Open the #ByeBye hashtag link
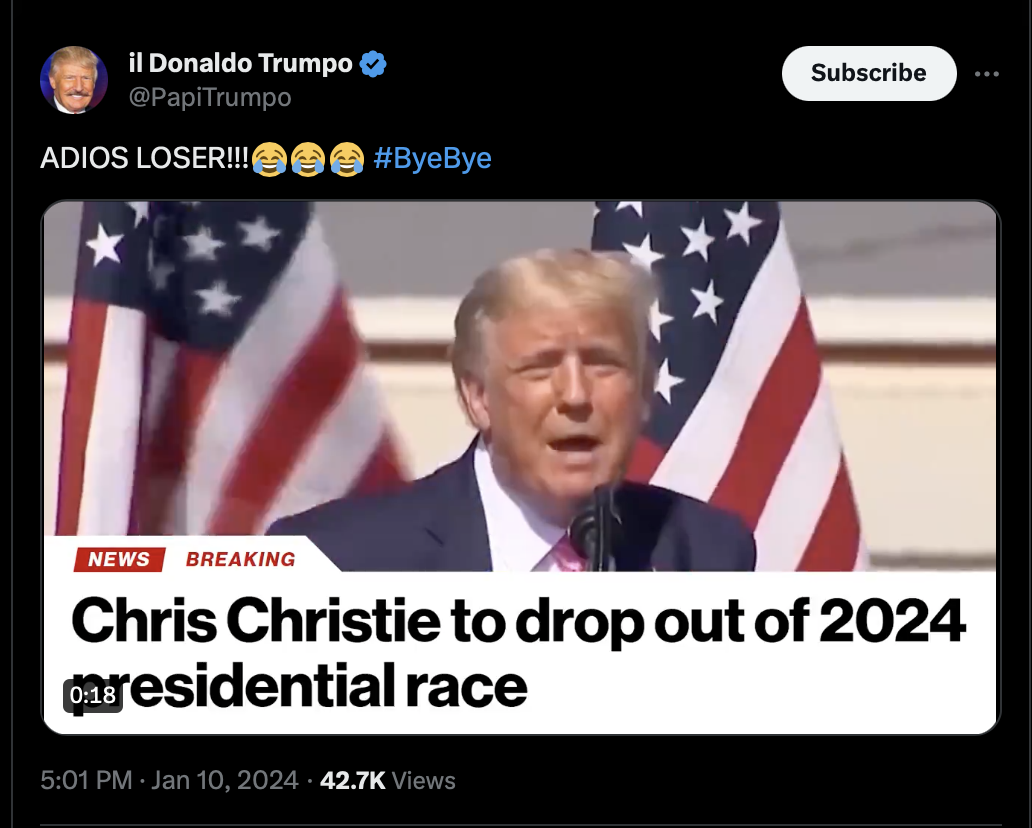This screenshot has height=828, width=1032. pos(432,158)
